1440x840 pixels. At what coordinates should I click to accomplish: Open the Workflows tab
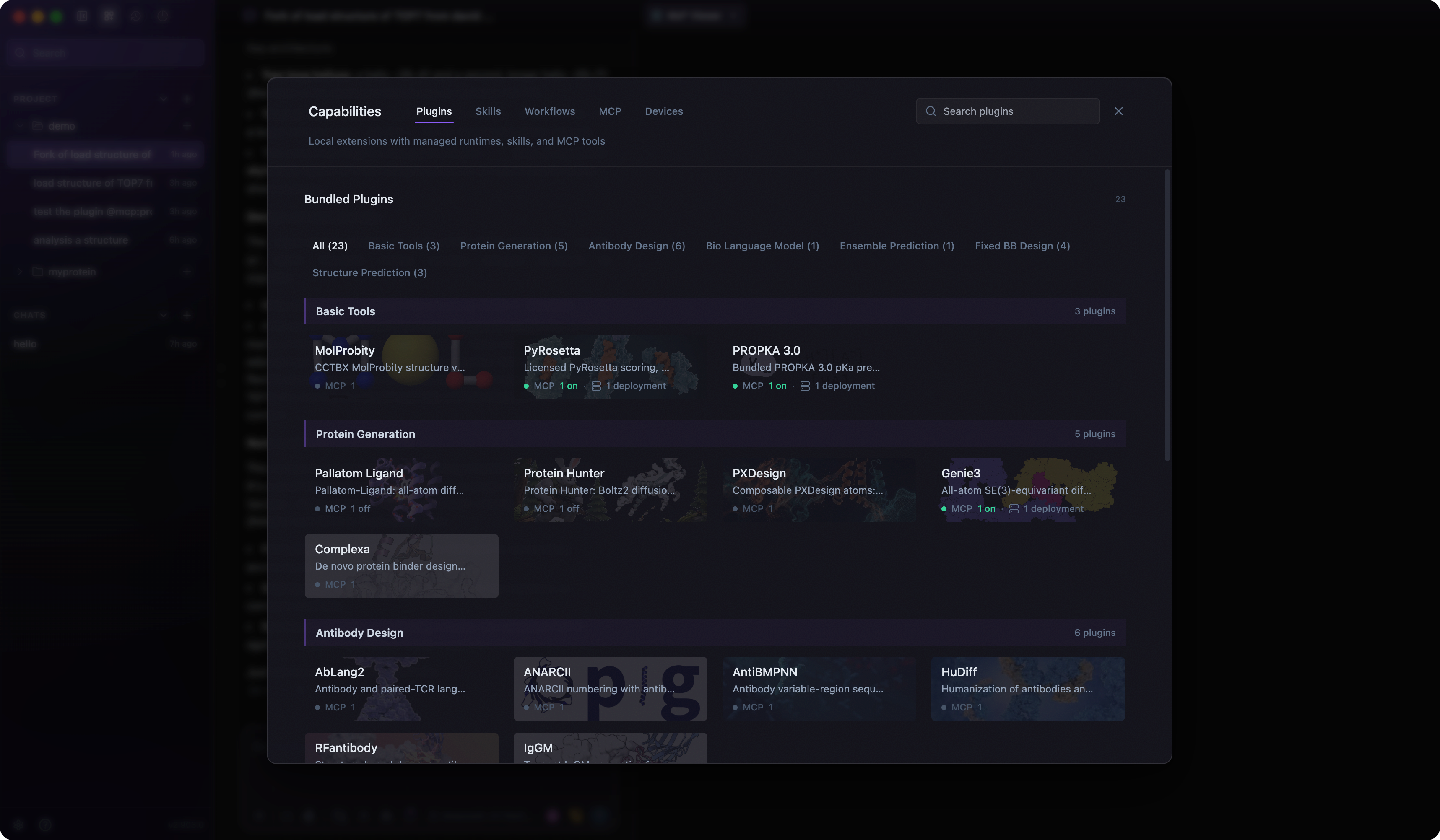pyautogui.click(x=550, y=111)
